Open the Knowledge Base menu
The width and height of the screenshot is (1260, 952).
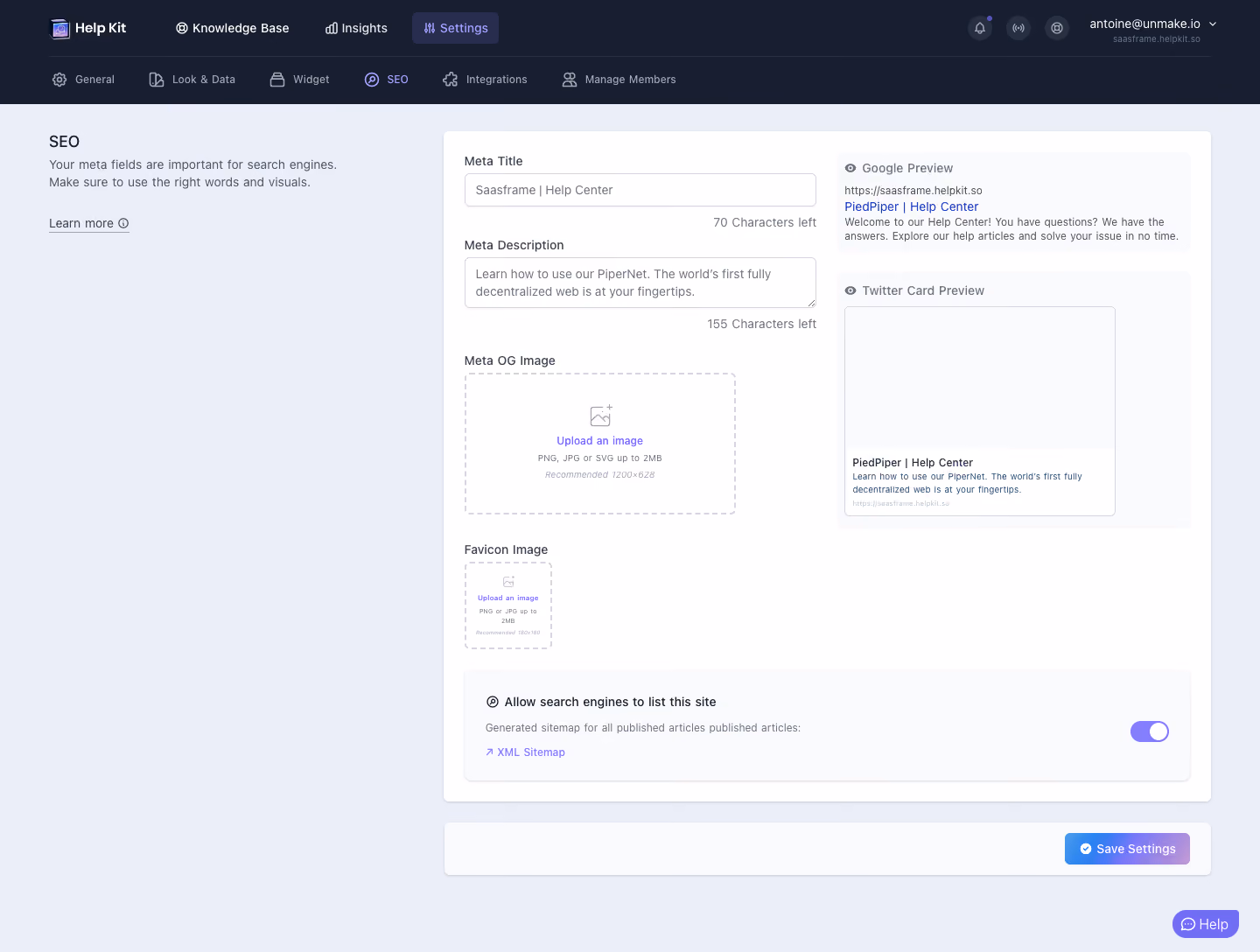232,28
